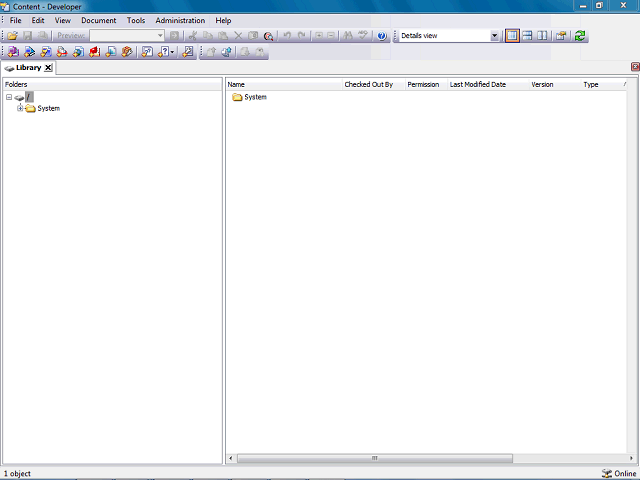
Task: Click the Save All stacked disks icon
Action: pyautogui.click(x=42, y=36)
